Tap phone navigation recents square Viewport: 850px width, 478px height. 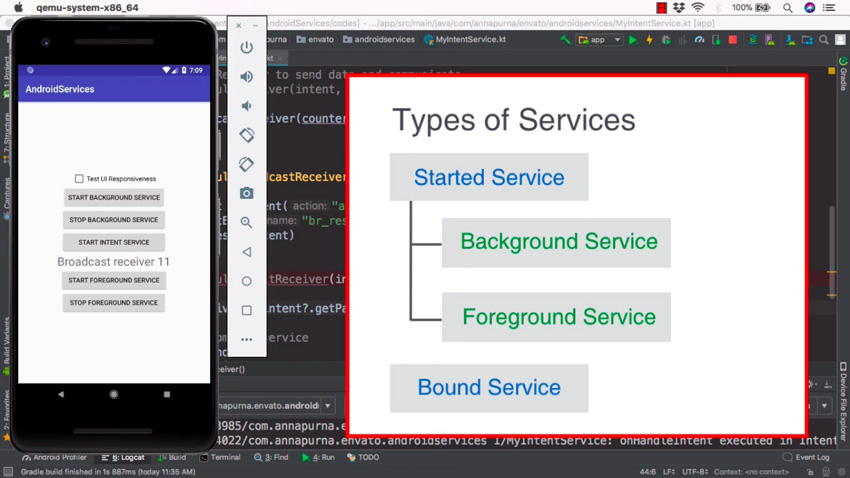coord(167,395)
